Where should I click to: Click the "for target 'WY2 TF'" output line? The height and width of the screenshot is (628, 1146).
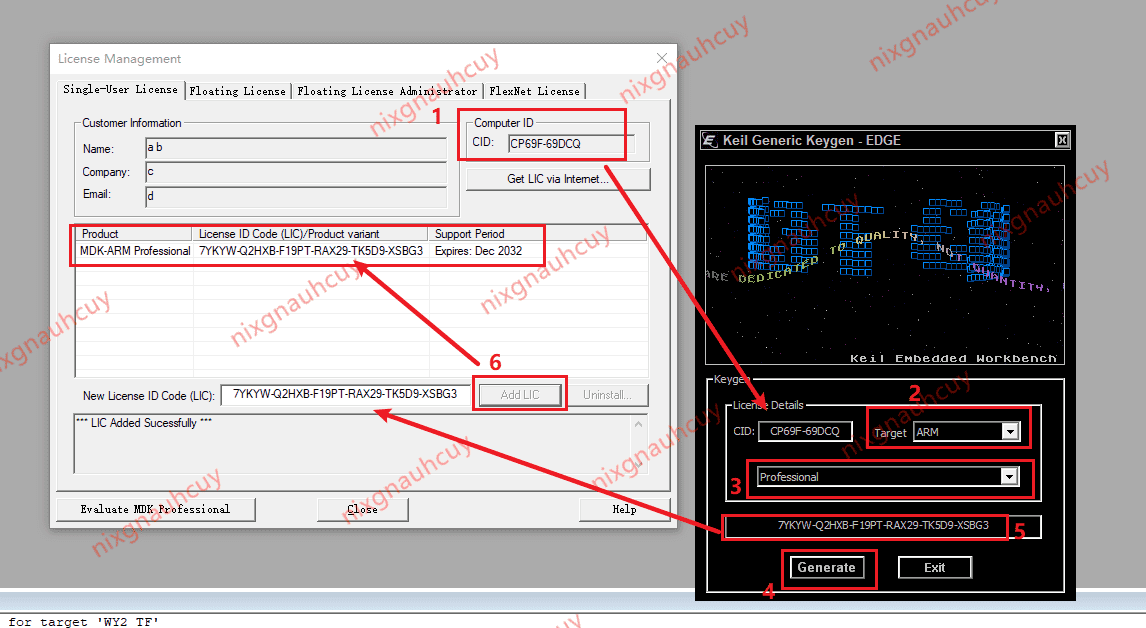tap(83, 621)
